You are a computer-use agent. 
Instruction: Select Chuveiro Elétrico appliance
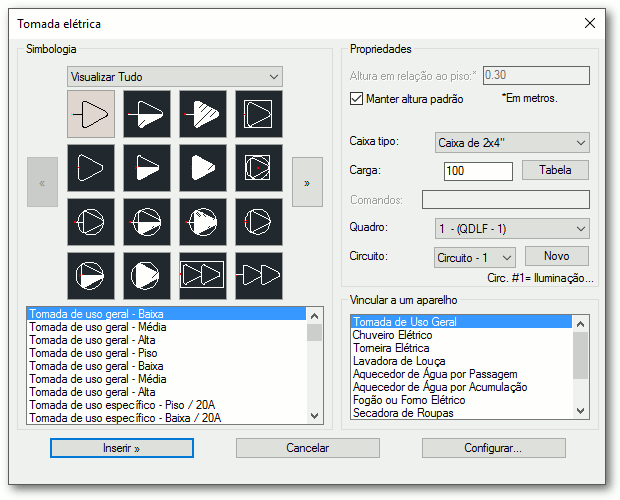pyautogui.click(x=461, y=335)
